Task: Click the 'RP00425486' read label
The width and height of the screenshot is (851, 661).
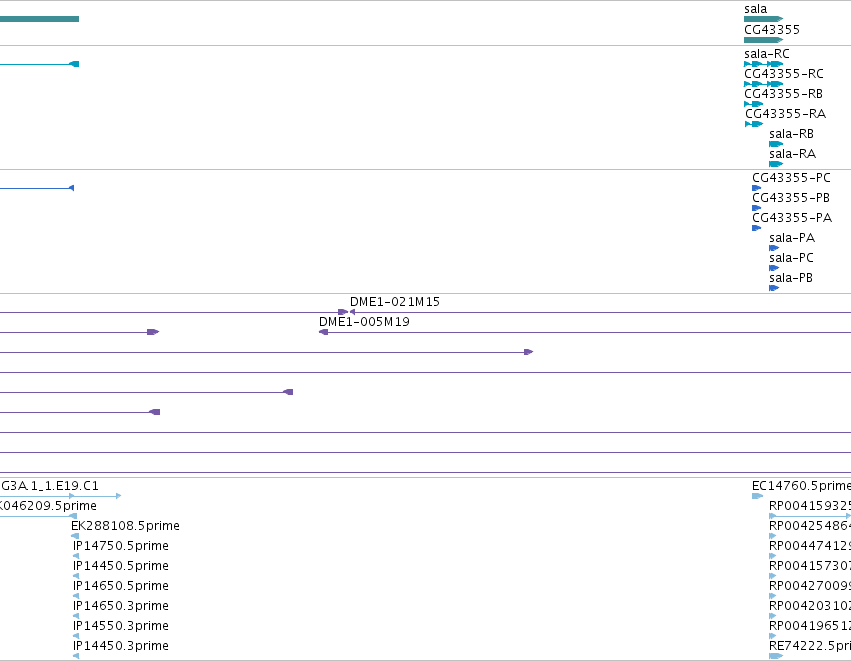Action: (x=810, y=526)
